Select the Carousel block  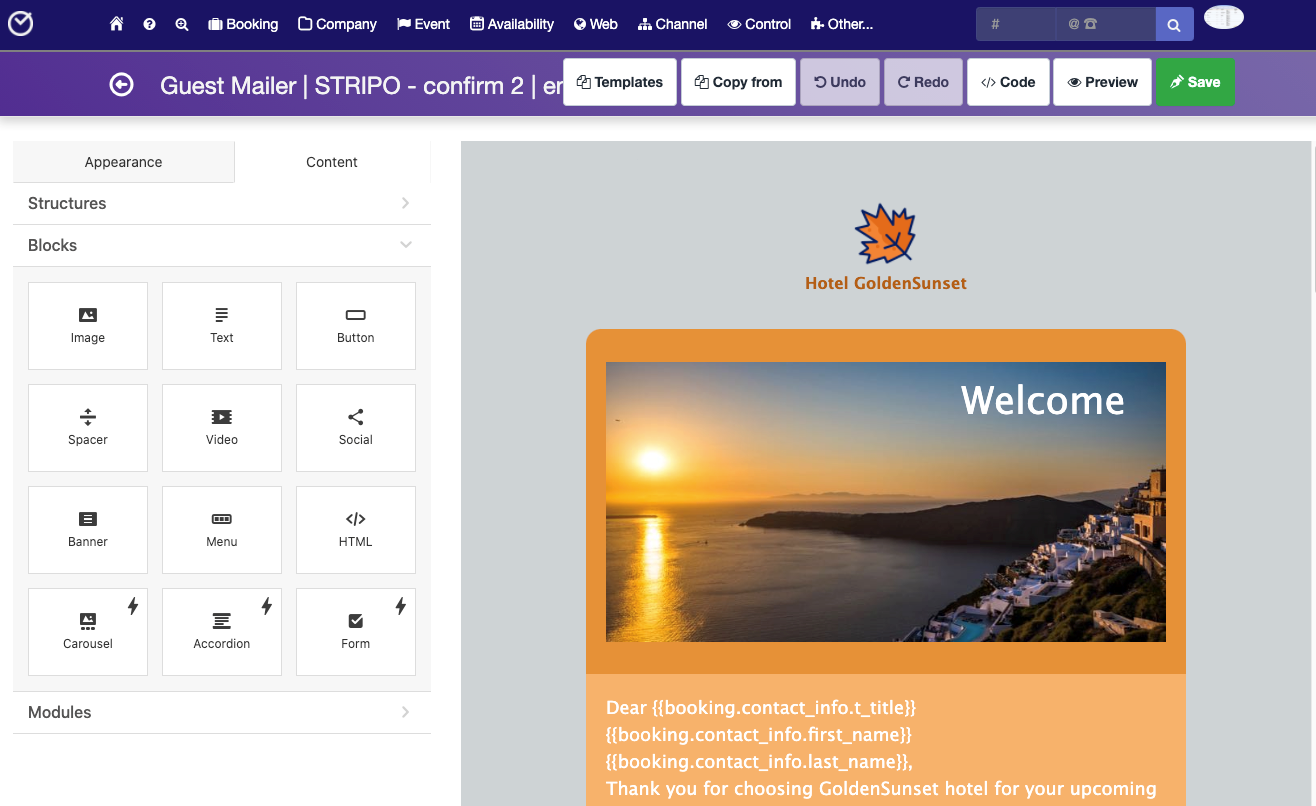pos(88,632)
